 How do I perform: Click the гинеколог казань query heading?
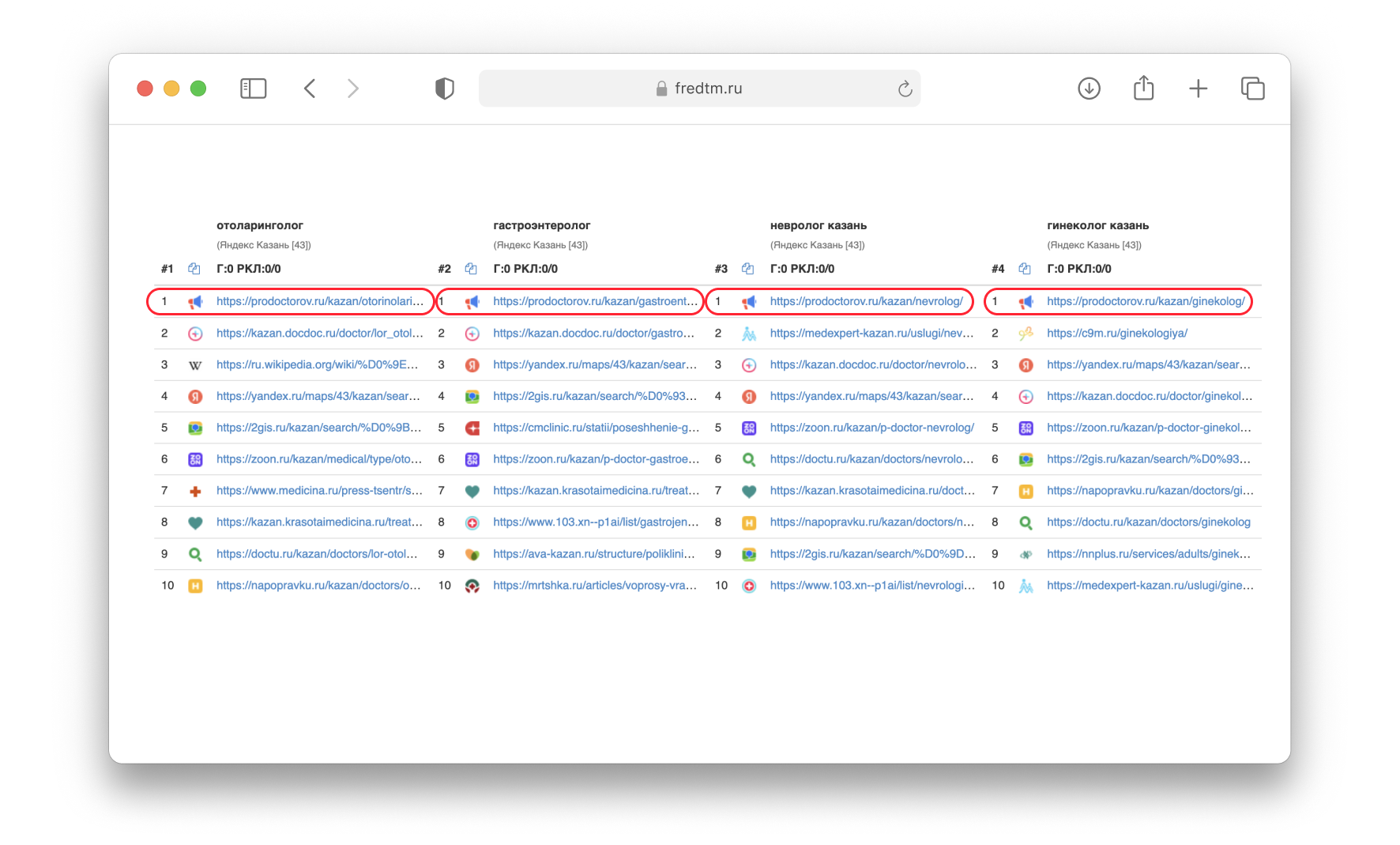coord(1098,225)
